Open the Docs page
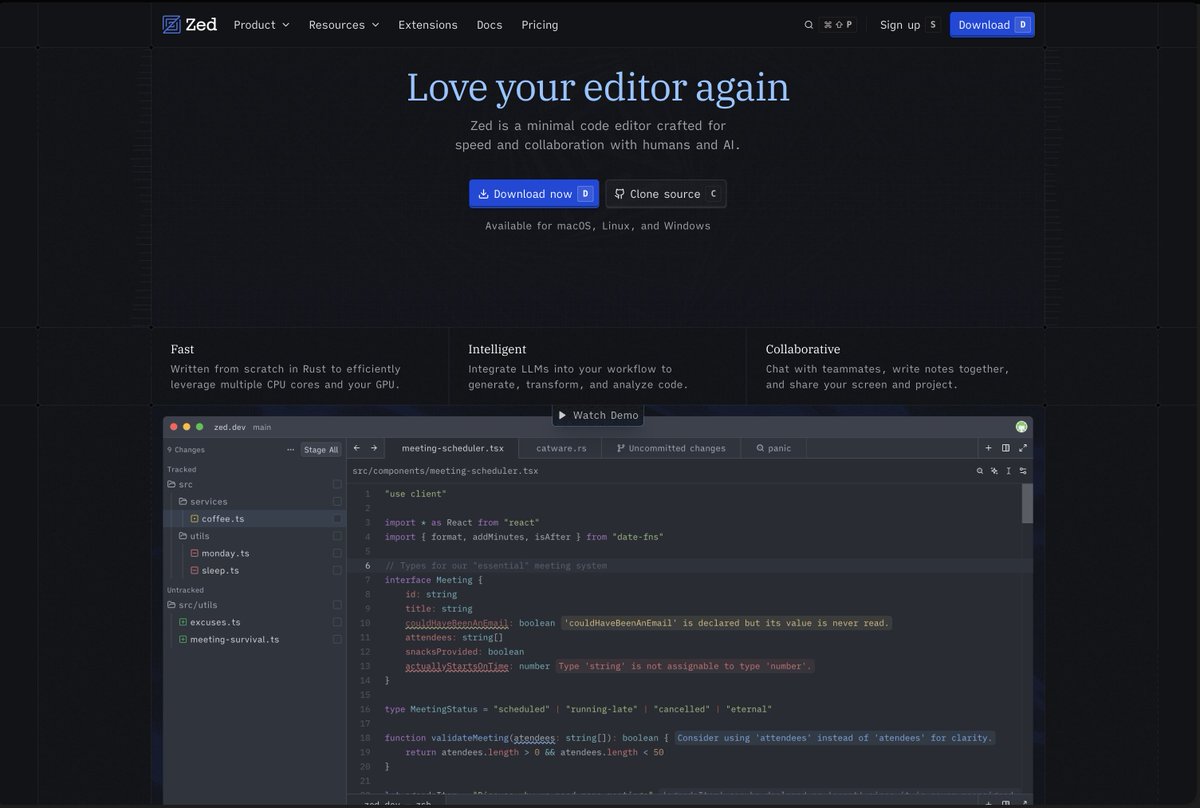The image size is (1200, 808). pos(490,25)
